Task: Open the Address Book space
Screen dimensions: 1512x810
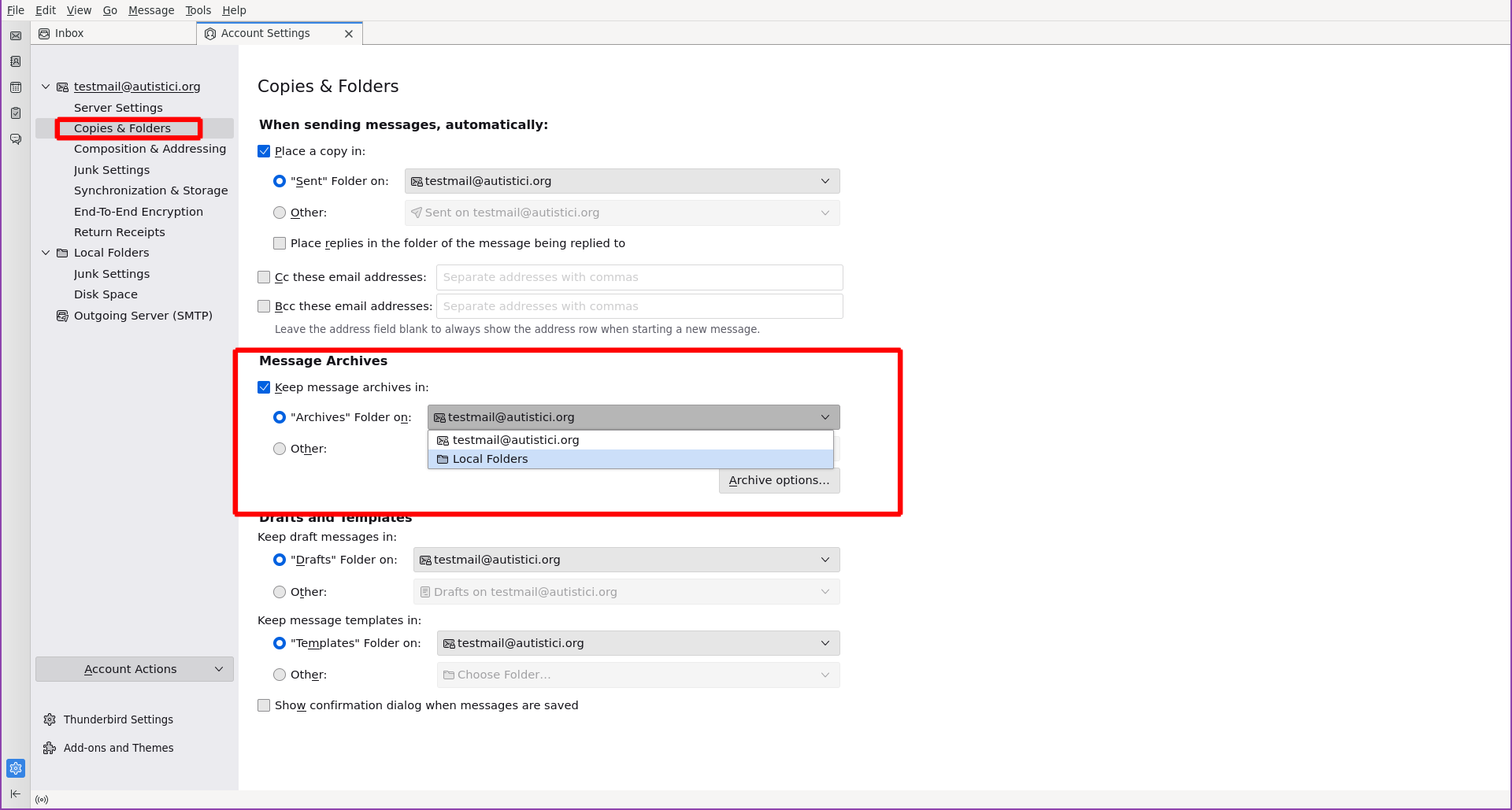Action: click(16, 61)
